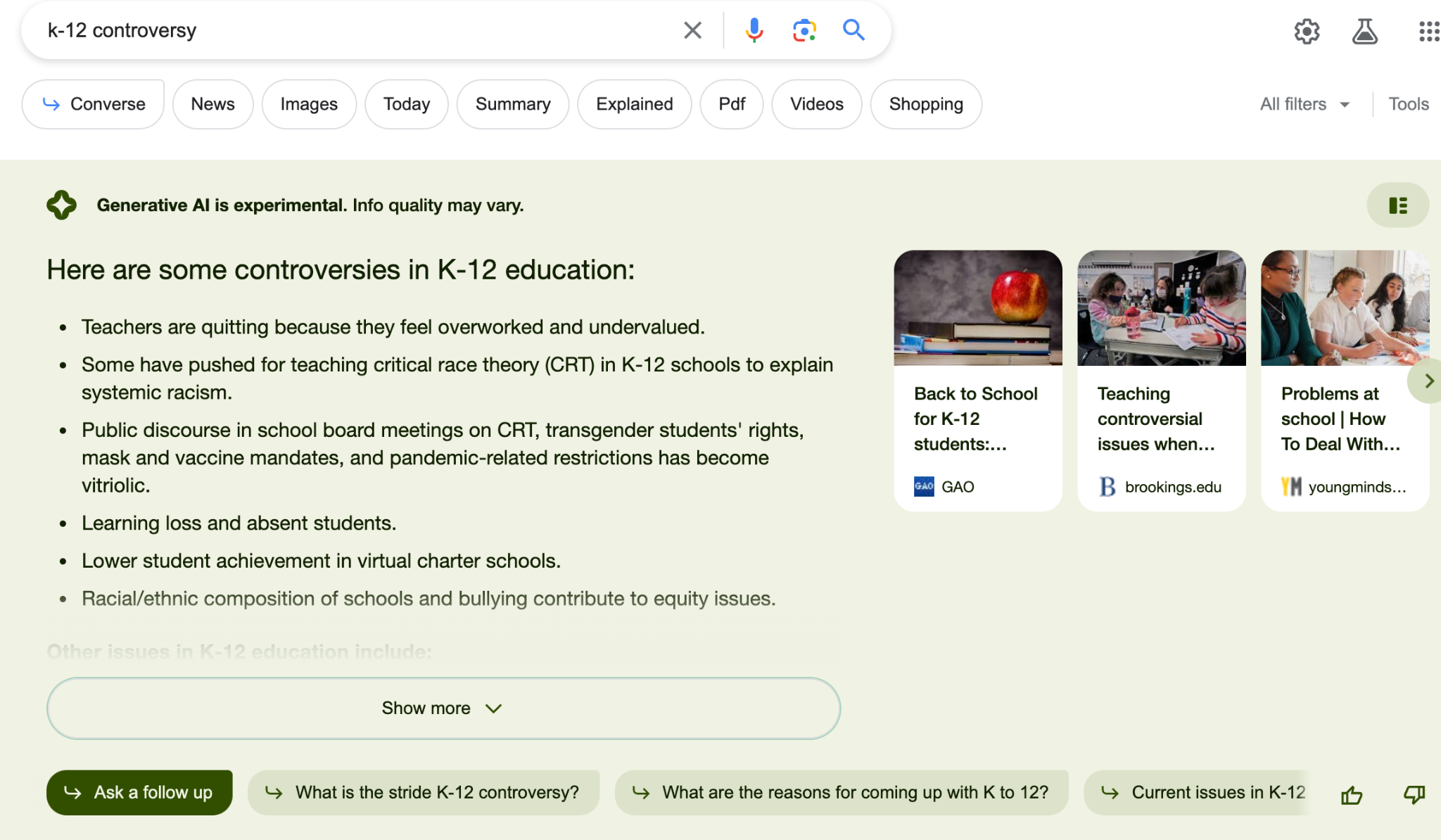The width and height of the screenshot is (1441, 840).
Task: Choose the stride K-12 controversy suggestion
Action: click(424, 793)
